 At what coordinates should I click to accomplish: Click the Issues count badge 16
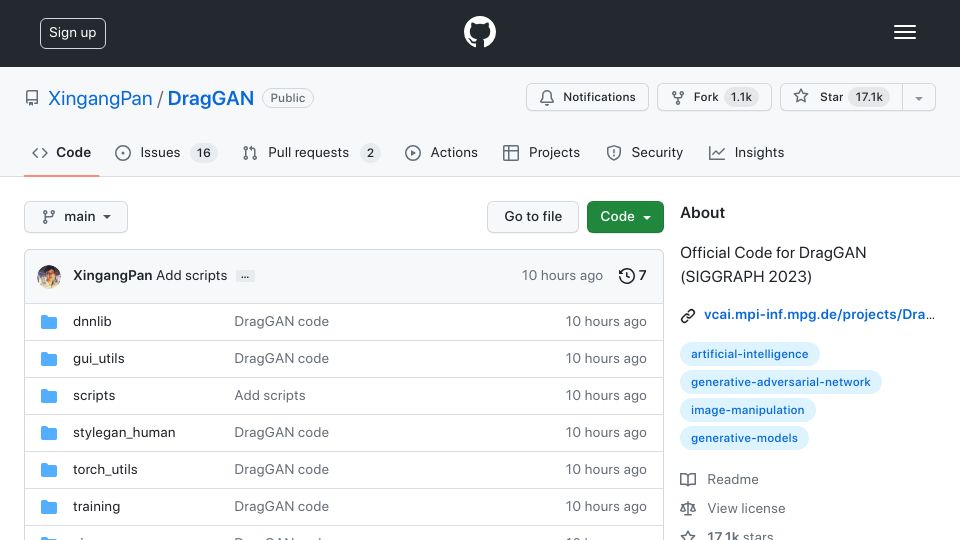pos(203,153)
